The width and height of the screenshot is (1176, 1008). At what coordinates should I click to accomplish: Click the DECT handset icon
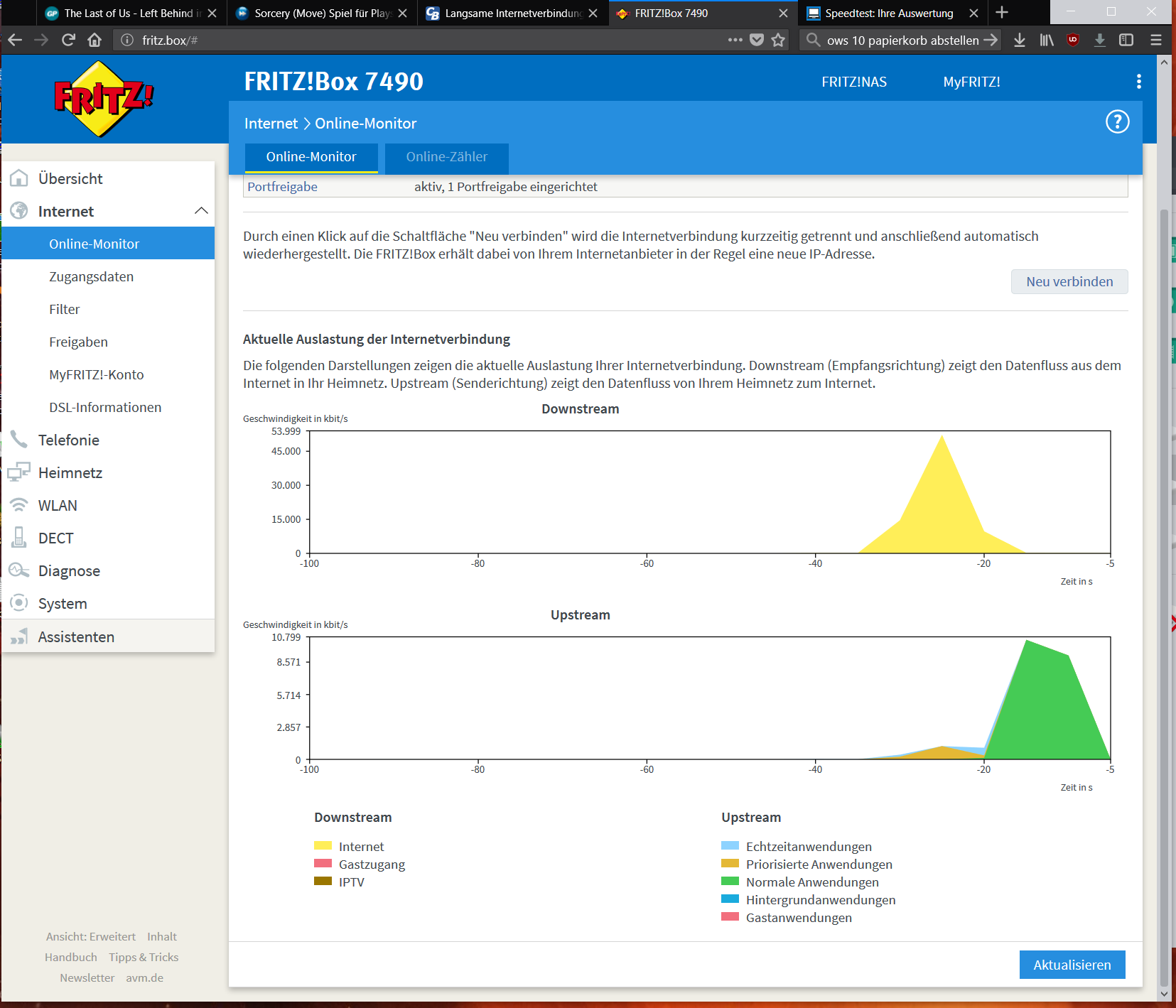click(x=19, y=538)
